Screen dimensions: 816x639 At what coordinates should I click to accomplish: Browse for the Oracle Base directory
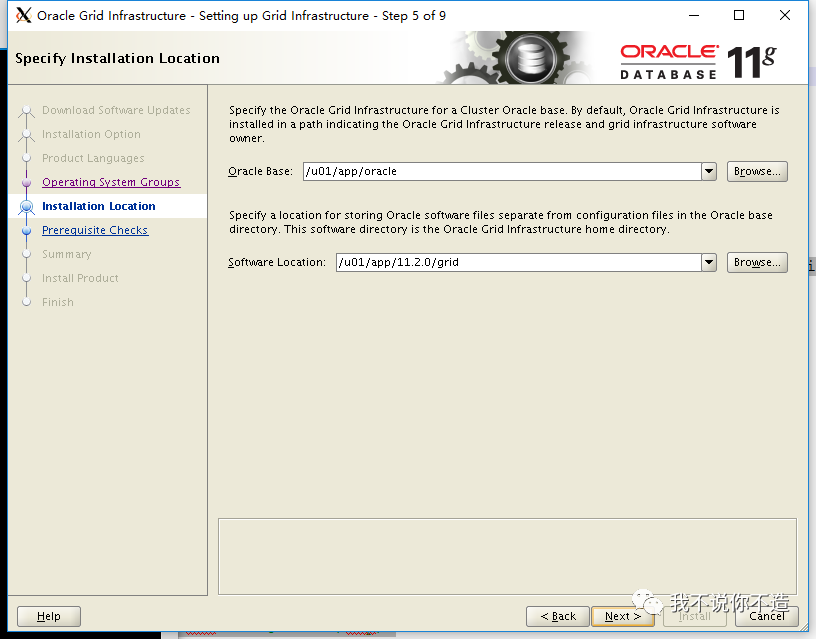pos(757,171)
